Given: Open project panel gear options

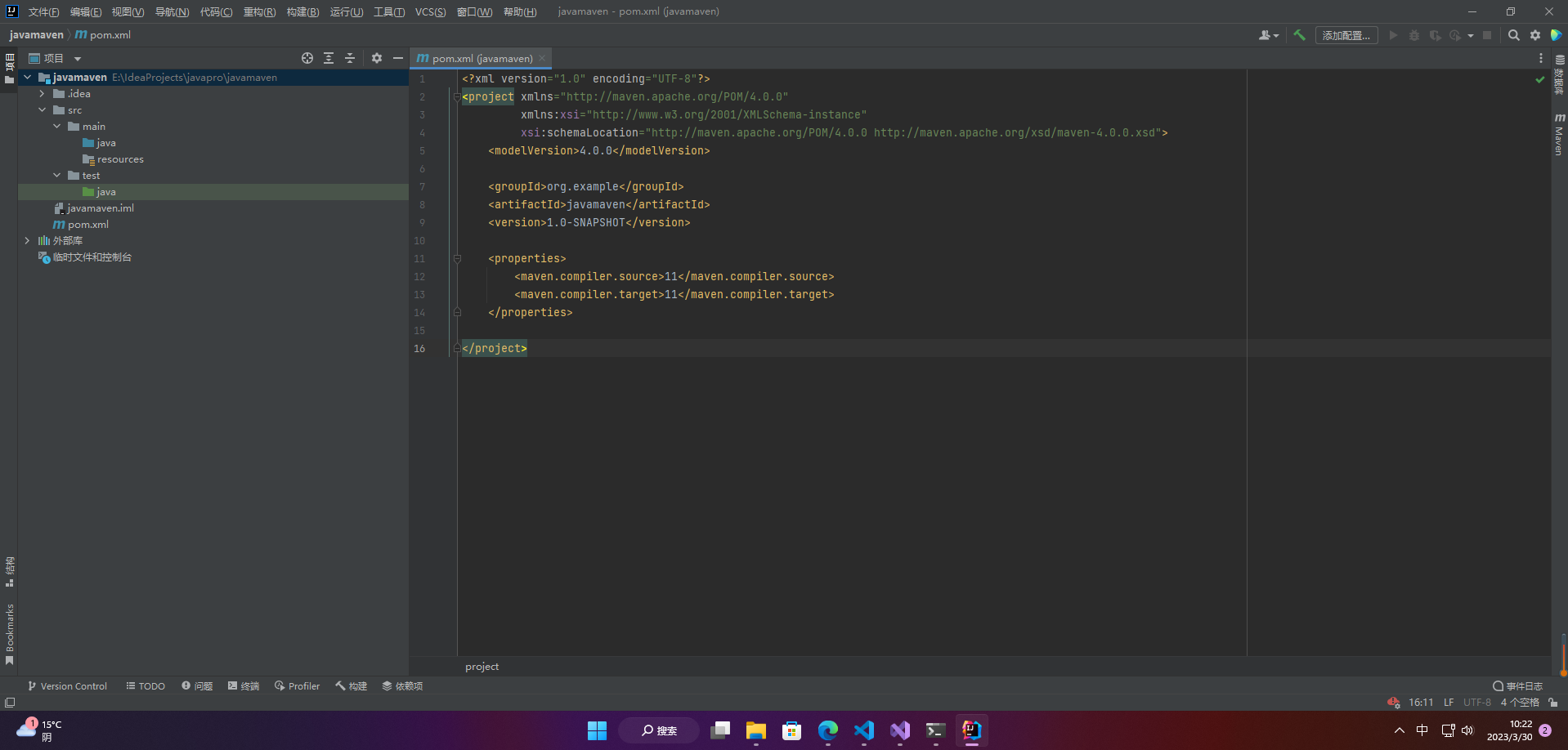Looking at the screenshot, I should pyautogui.click(x=377, y=58).
